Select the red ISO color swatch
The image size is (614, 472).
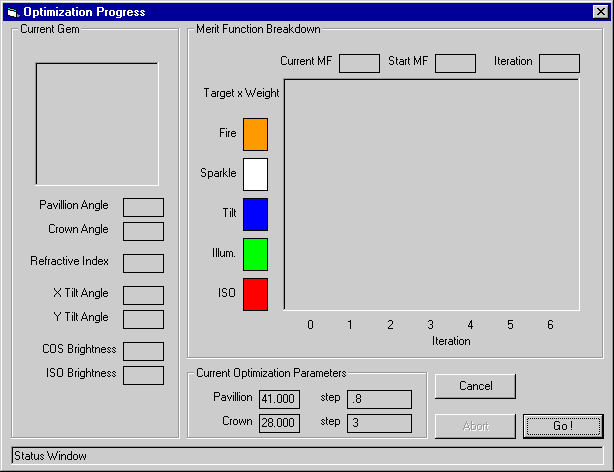(x=255, y=294)
